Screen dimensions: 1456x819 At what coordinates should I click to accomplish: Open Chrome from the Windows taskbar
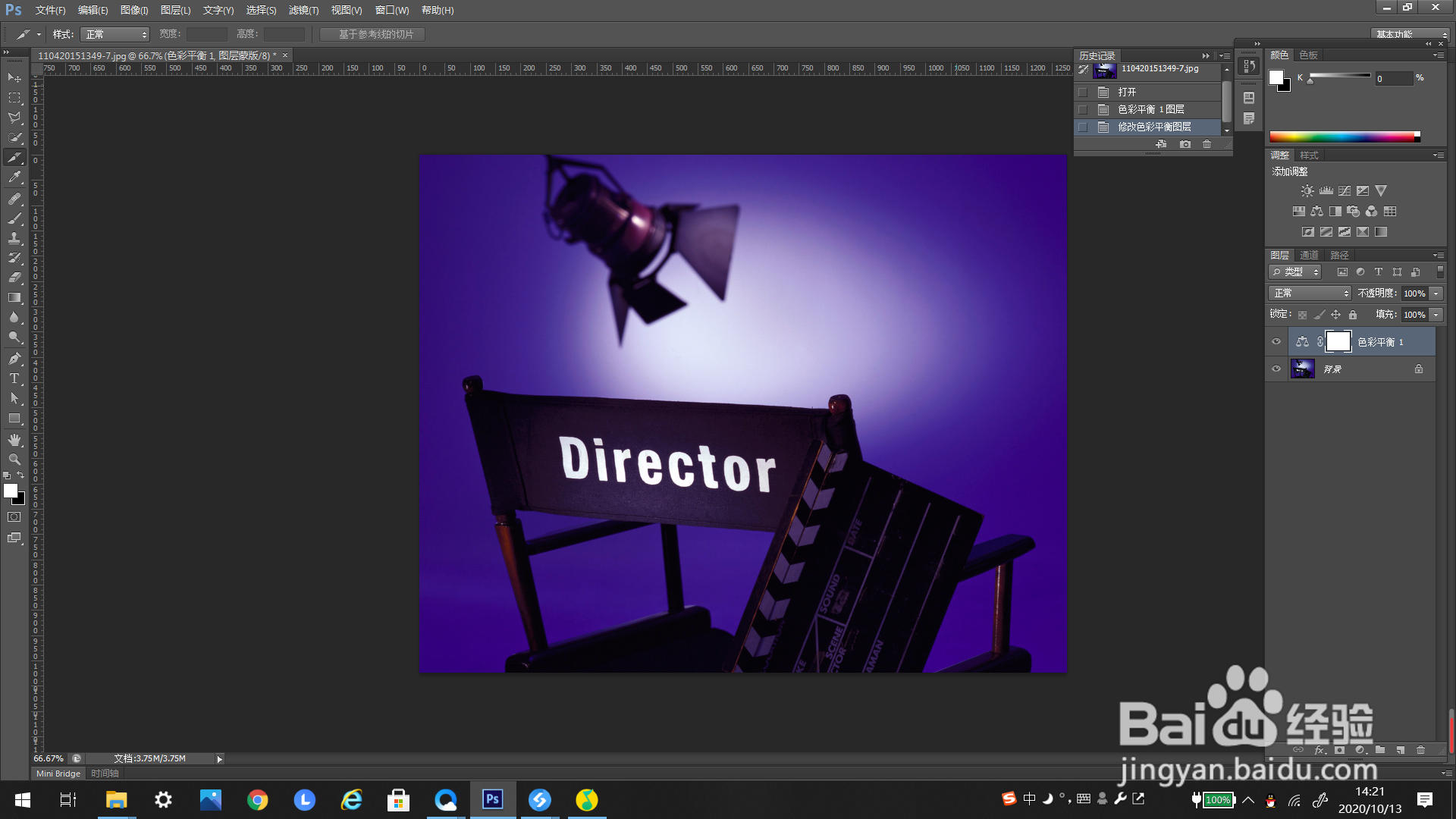pos(258,800)
